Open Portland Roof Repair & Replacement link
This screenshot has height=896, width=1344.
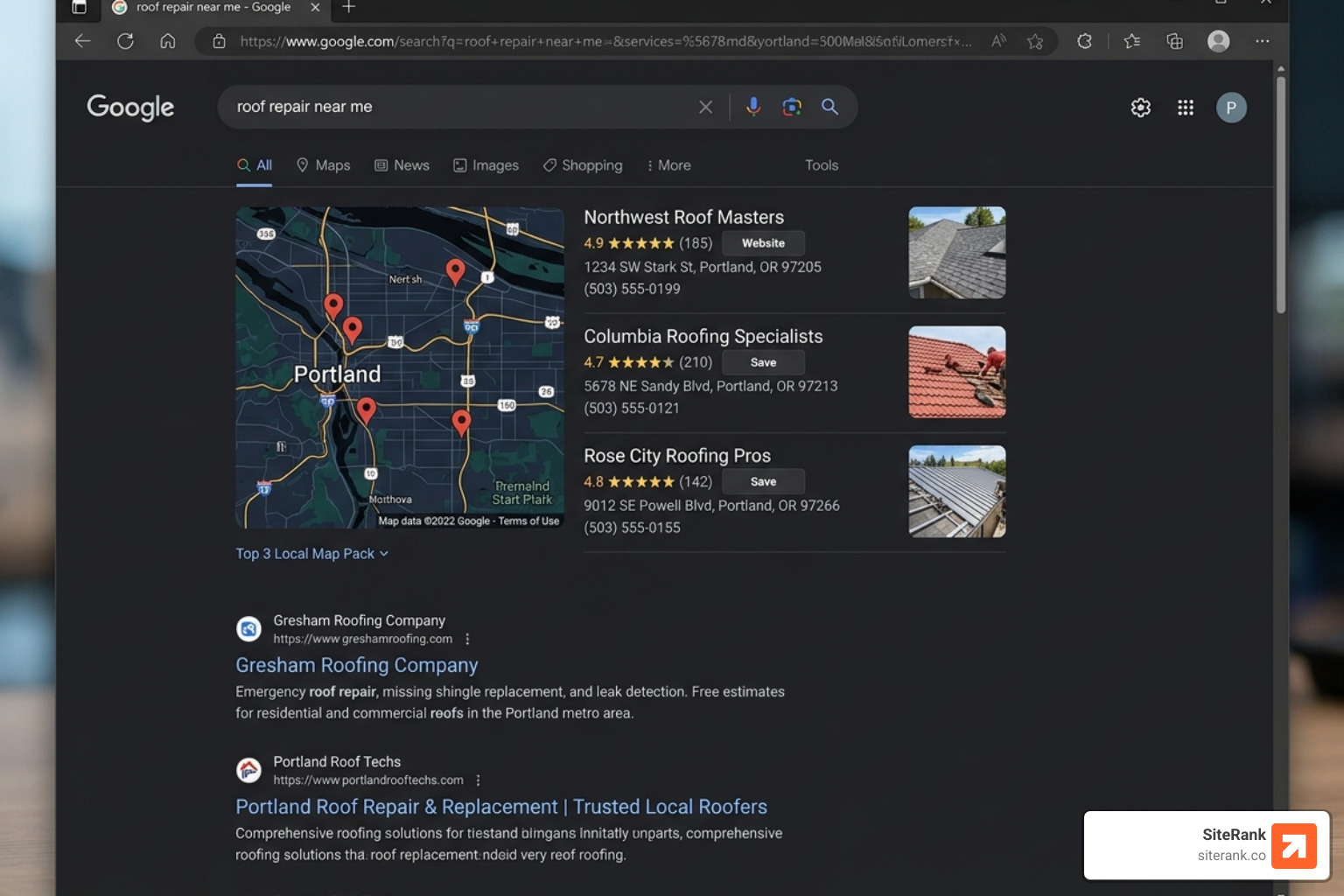501,807
